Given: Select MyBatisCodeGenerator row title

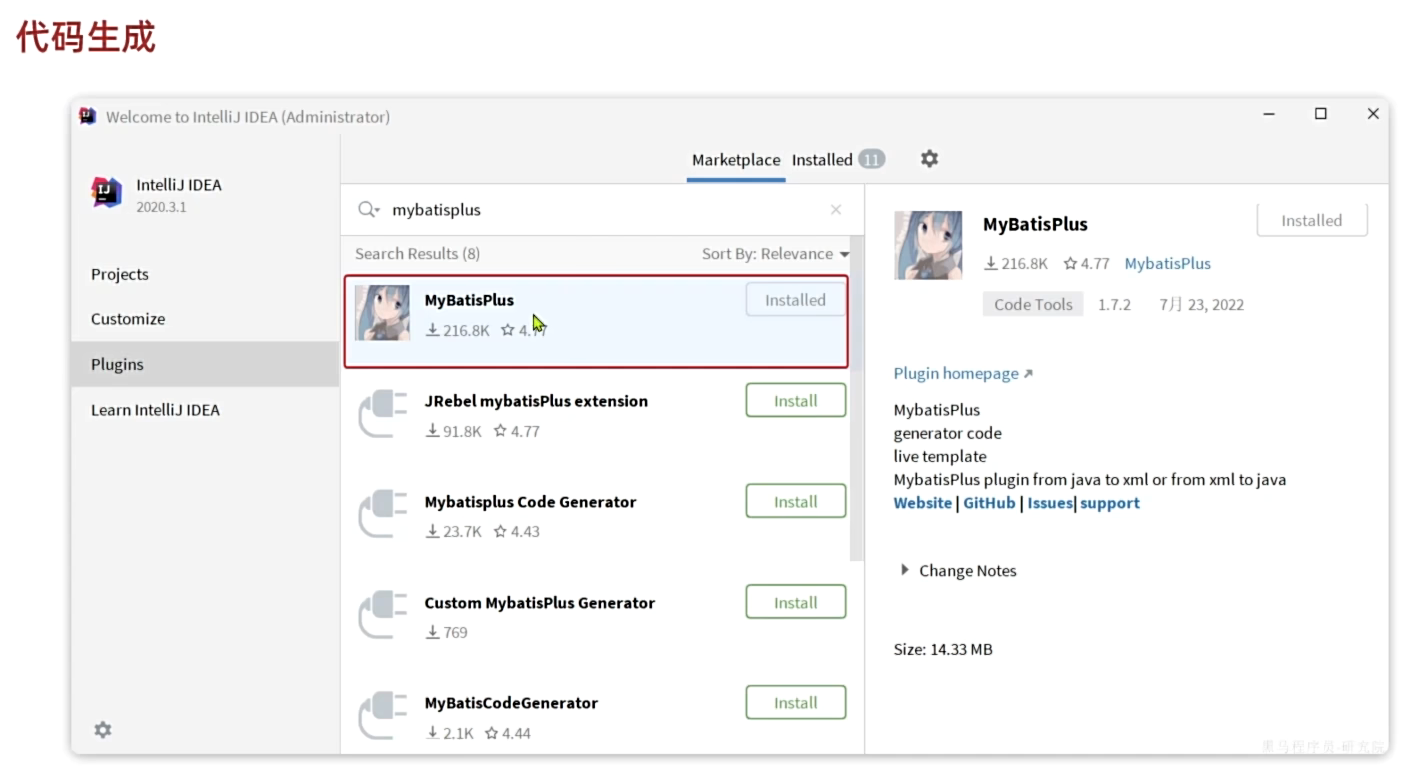Looking at the screenshot, I should [511, 703].
